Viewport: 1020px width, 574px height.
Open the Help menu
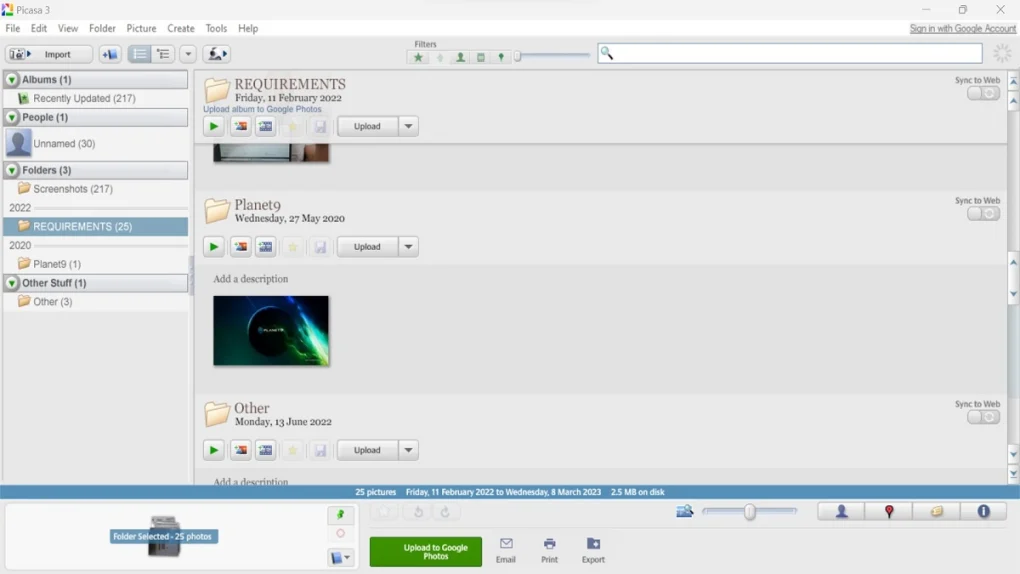[x=248, y=29]
